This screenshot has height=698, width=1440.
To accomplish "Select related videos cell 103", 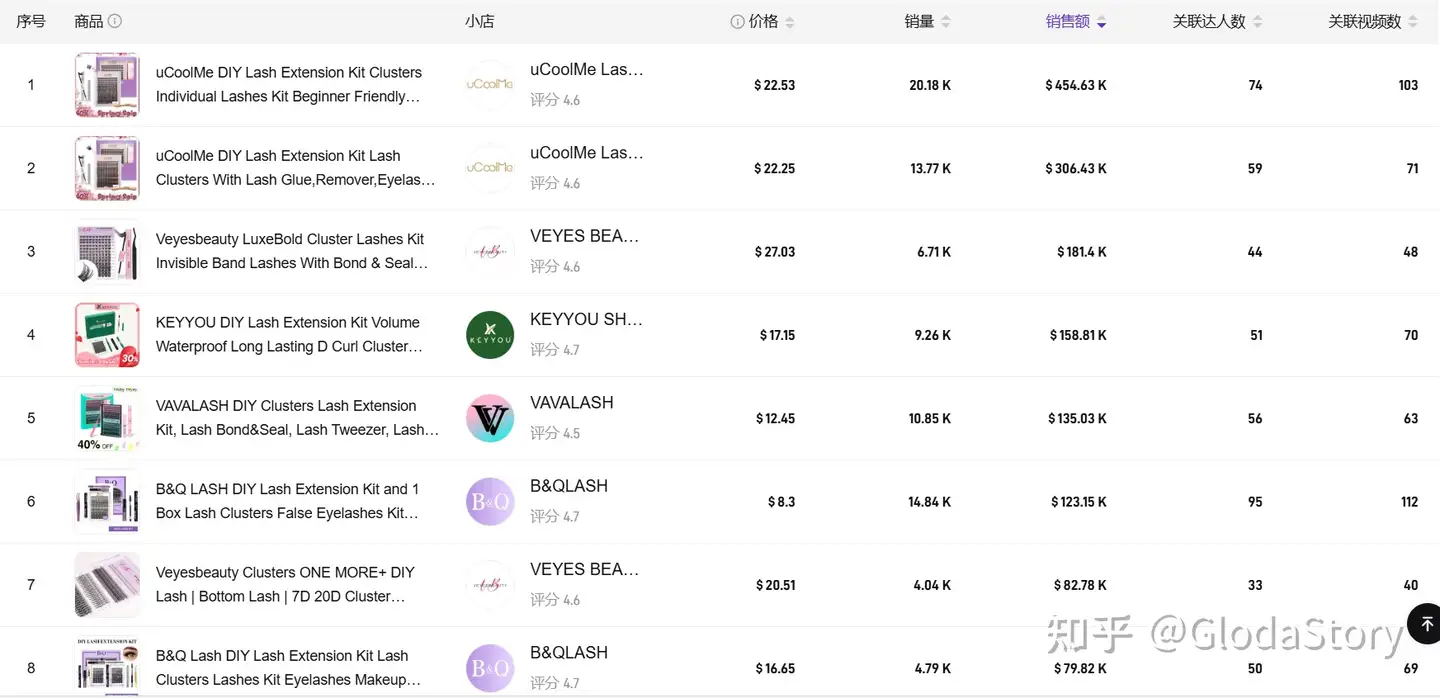I will [x=1408, y=85].
